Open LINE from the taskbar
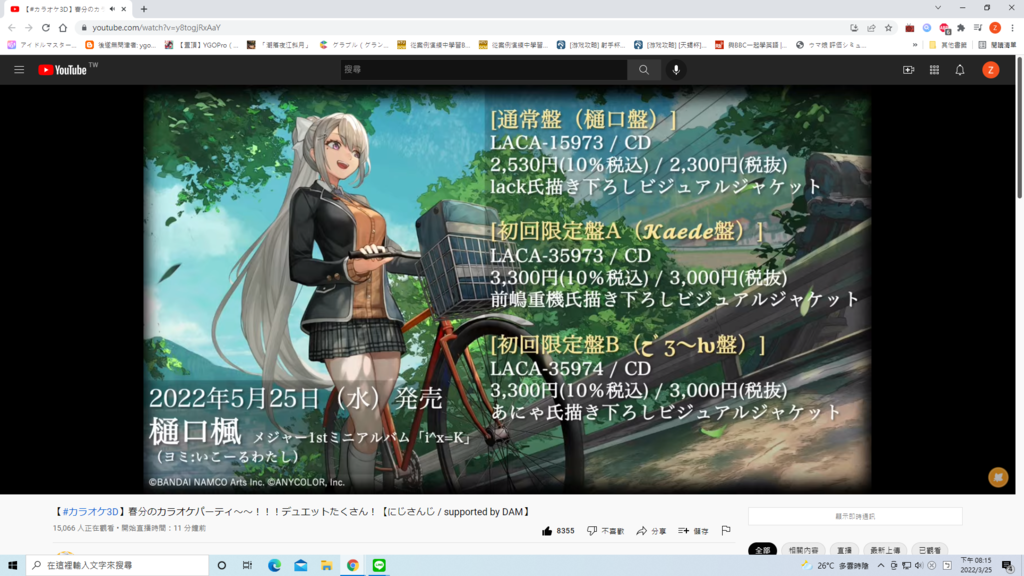The width and height of the screenshot is (1024, 576). [x=379, y=565]
